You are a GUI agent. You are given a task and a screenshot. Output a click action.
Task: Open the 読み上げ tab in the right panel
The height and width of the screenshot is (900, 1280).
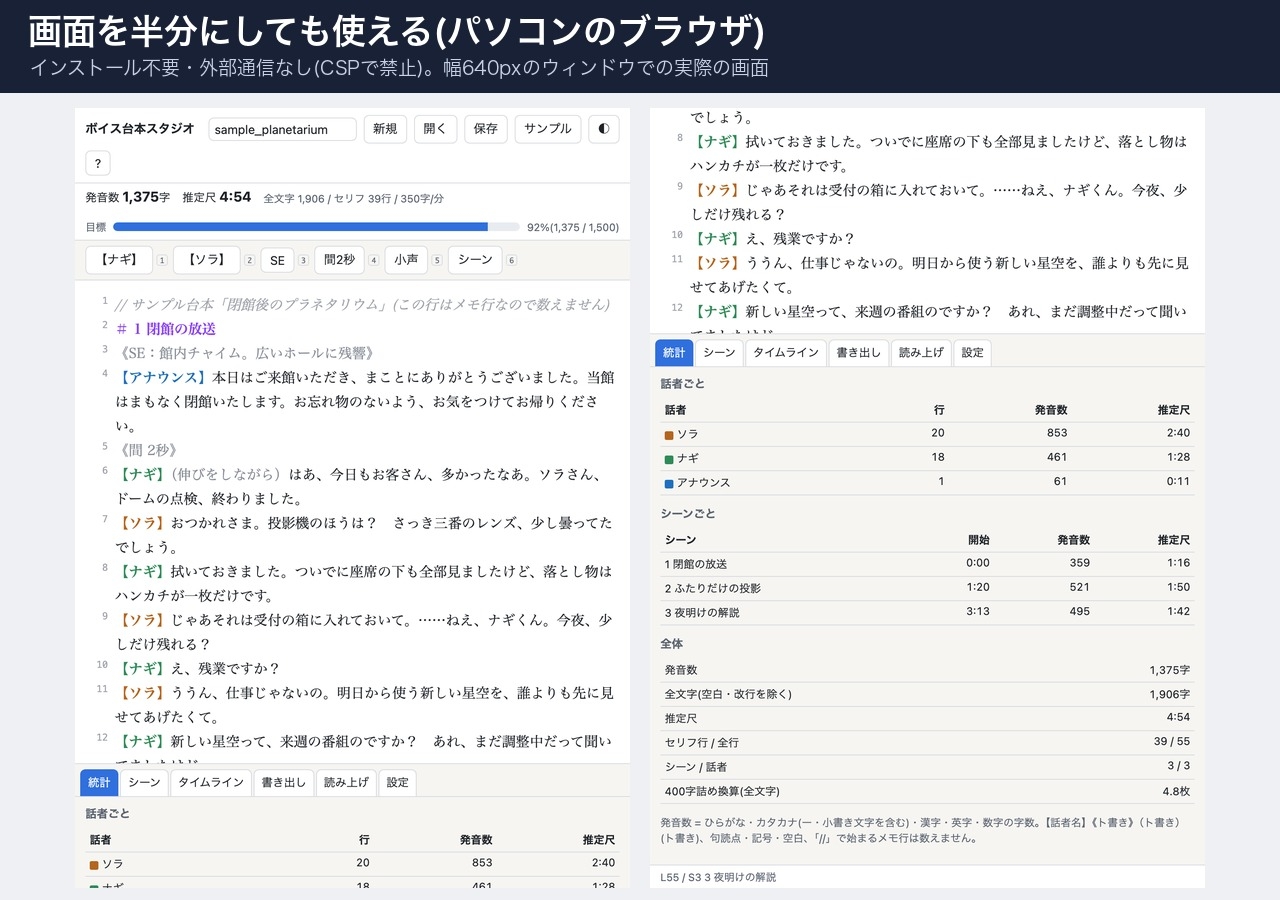tap(921, 353)
